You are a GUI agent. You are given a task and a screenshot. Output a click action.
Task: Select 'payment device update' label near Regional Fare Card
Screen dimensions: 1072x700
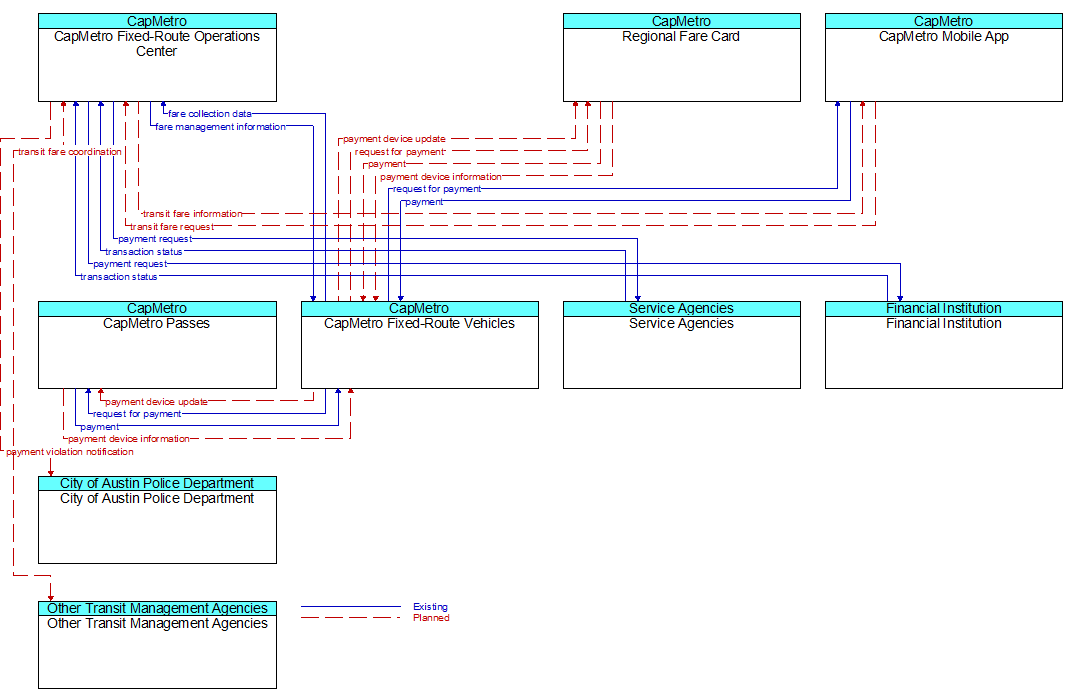[394, 139]
